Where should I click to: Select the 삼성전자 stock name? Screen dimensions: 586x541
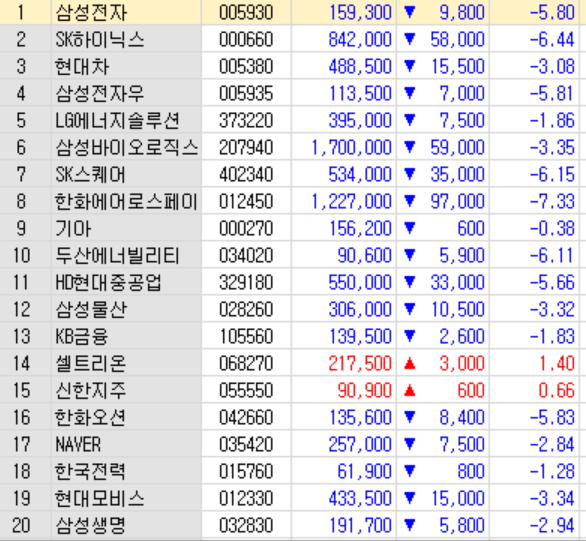tap(91, 12)
